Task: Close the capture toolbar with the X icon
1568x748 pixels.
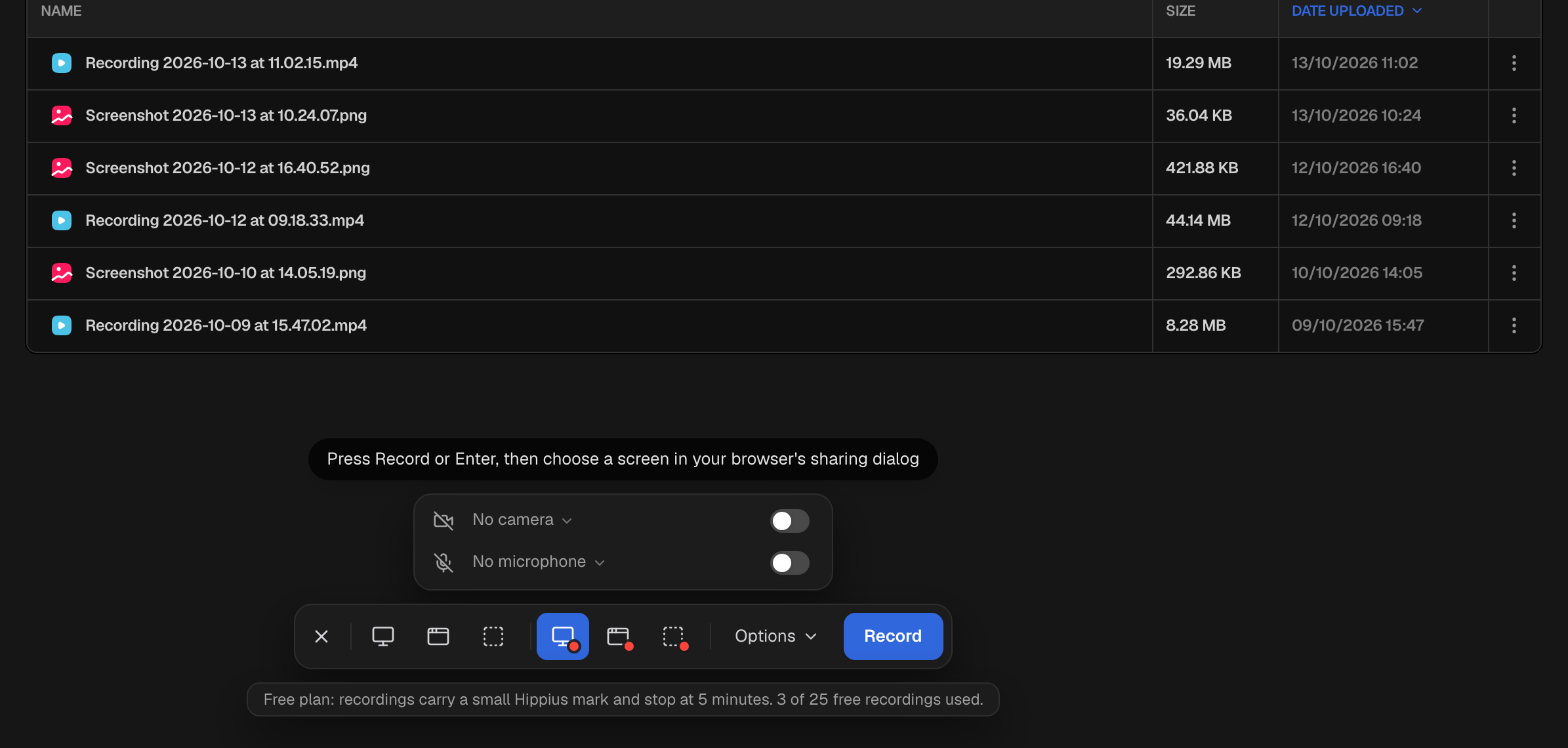Action: point(321,636)
